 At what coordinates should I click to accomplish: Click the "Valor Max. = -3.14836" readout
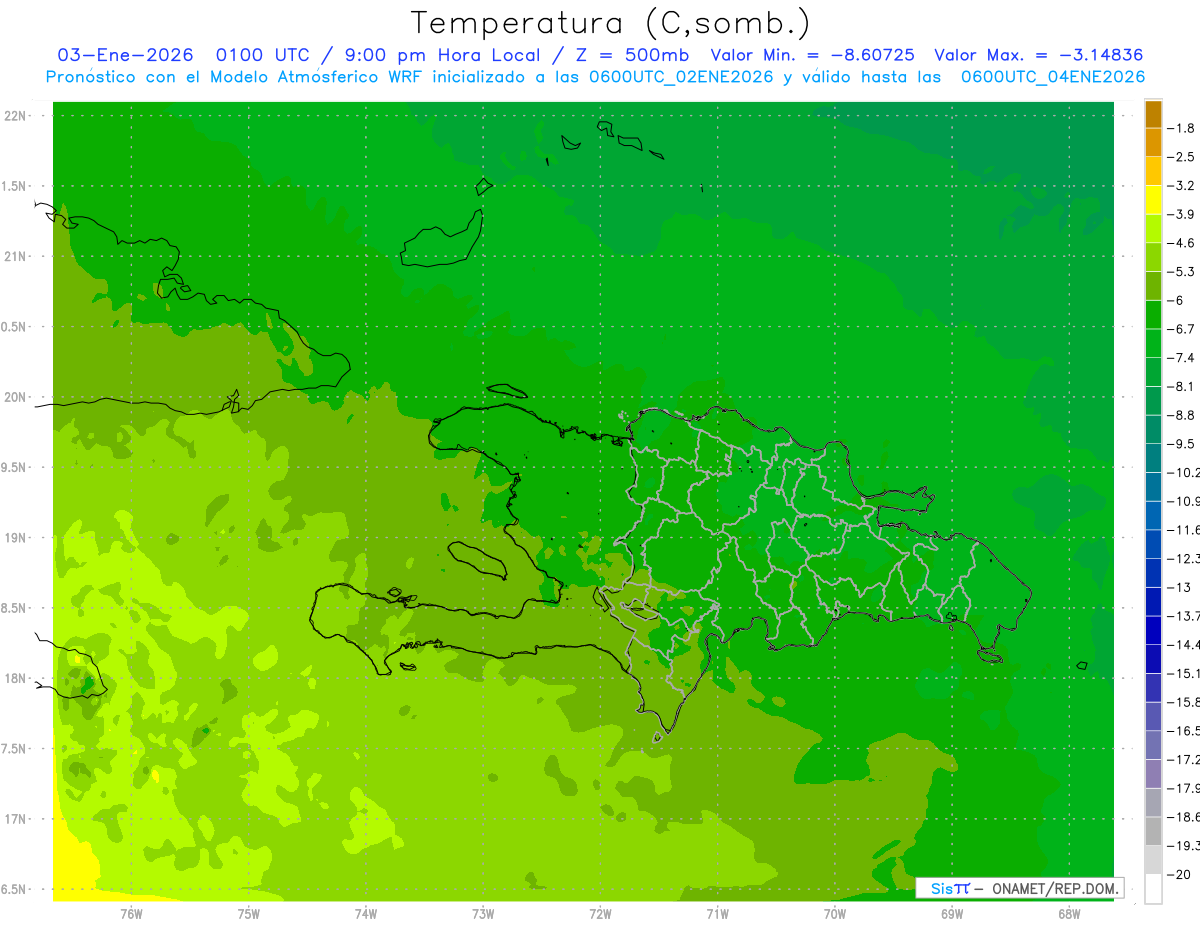1039,56
